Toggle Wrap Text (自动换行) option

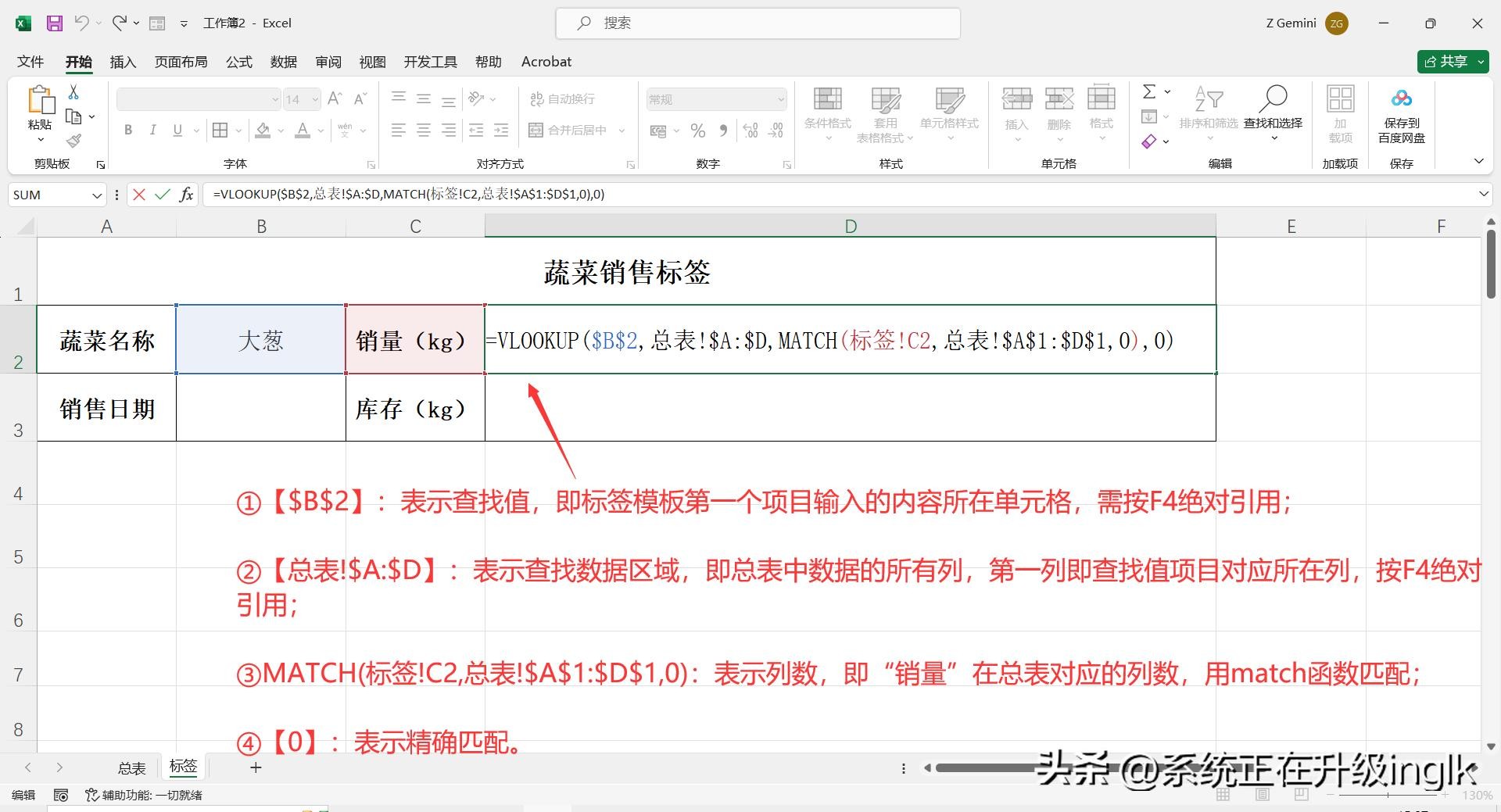point(562,99)
